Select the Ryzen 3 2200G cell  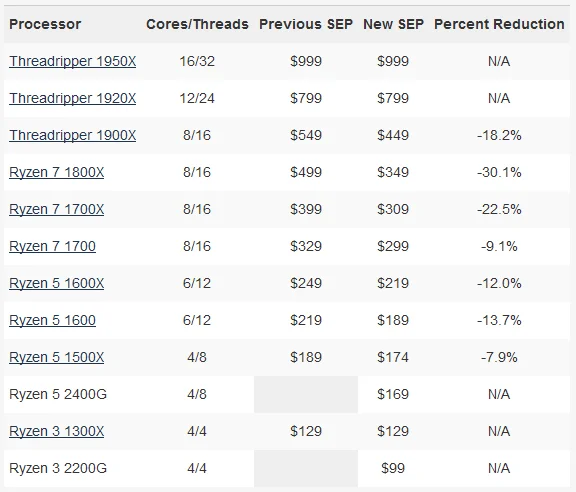[x=58, y=468]
